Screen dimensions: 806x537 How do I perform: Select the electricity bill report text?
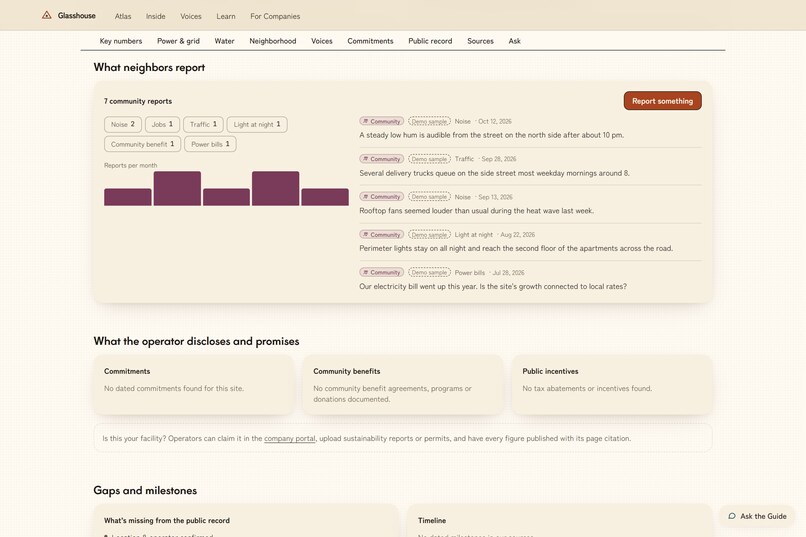(493, 286)
